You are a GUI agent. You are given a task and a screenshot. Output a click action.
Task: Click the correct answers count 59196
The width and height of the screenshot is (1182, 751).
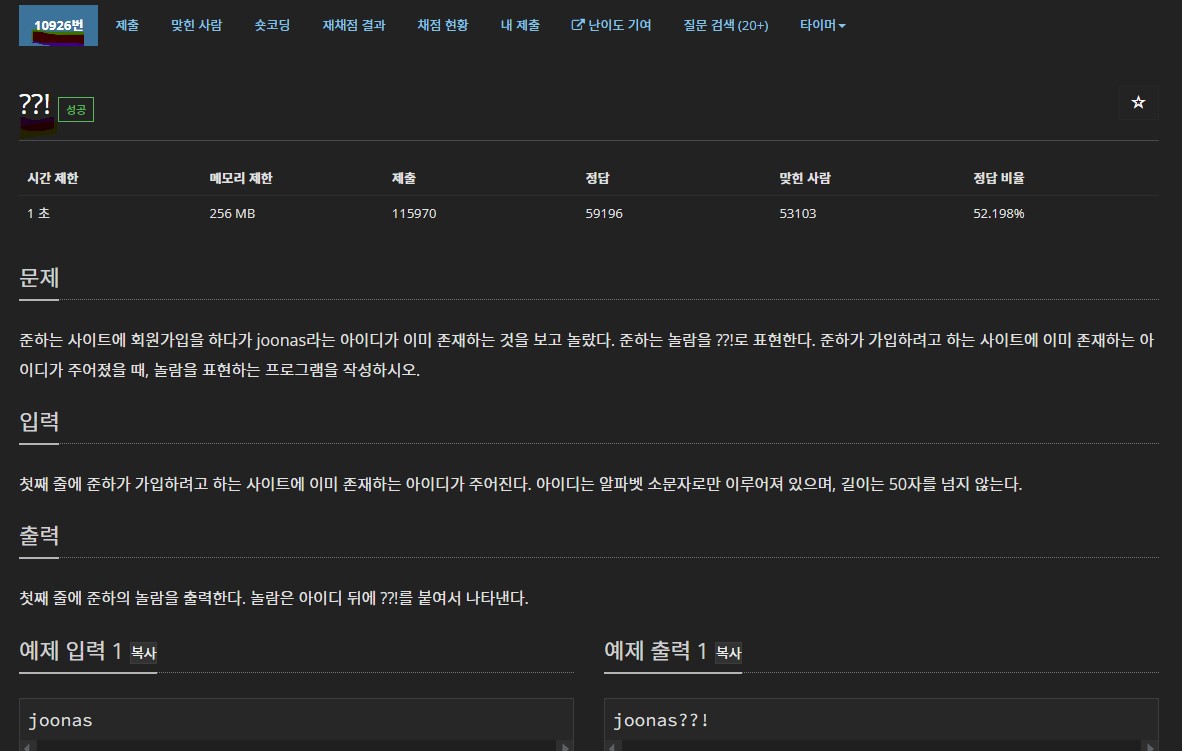pyautogui.click(x=604, y=213)
